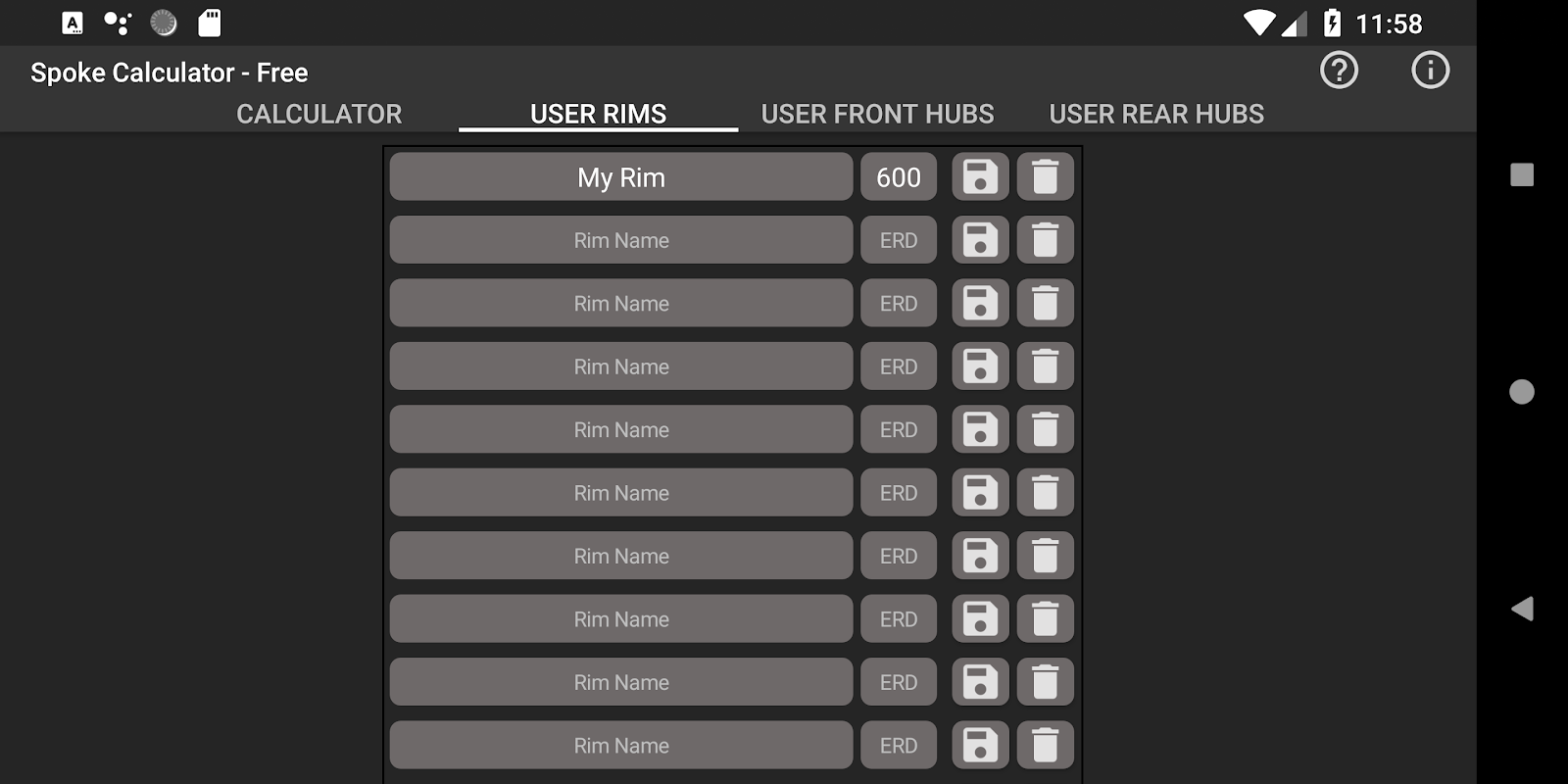Focus the tenth row ERD field
The height and width of the screenshot is (784, 1568).
pyautogui.click(x=899, y=746)
